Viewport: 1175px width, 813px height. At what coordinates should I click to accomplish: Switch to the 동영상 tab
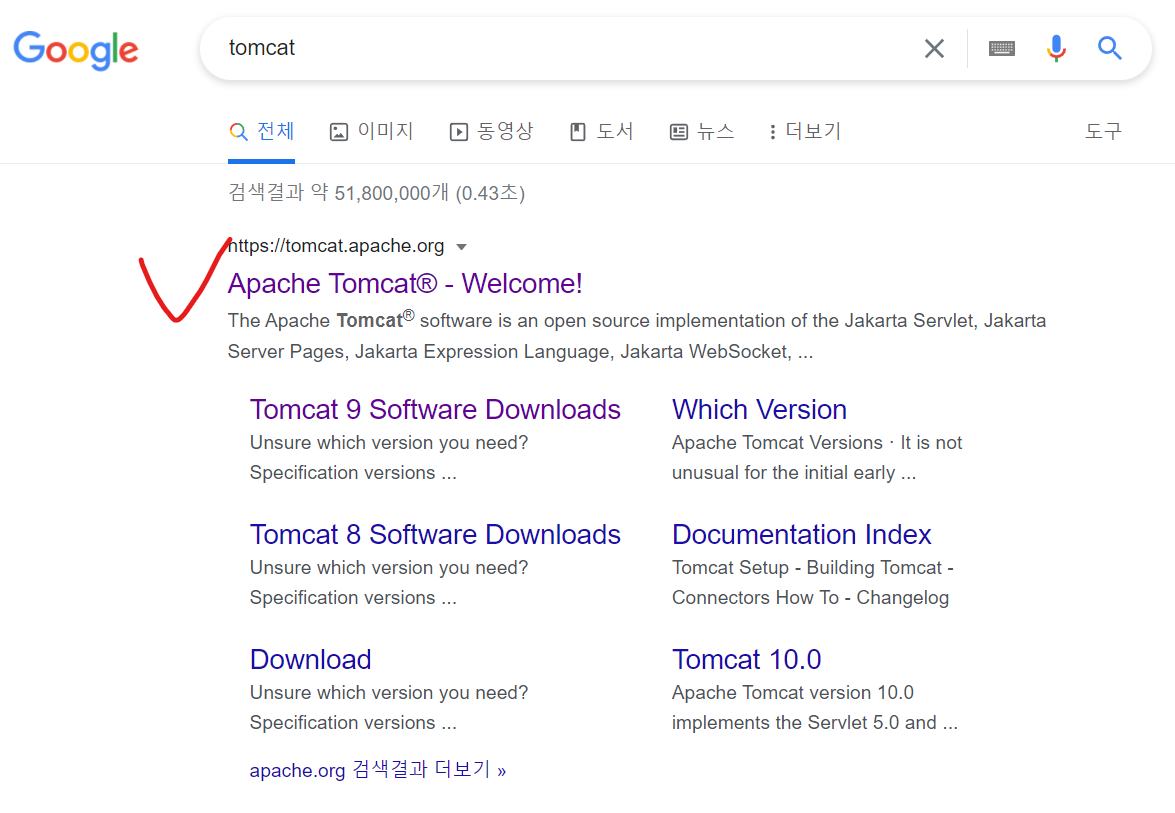coord(491,132)
